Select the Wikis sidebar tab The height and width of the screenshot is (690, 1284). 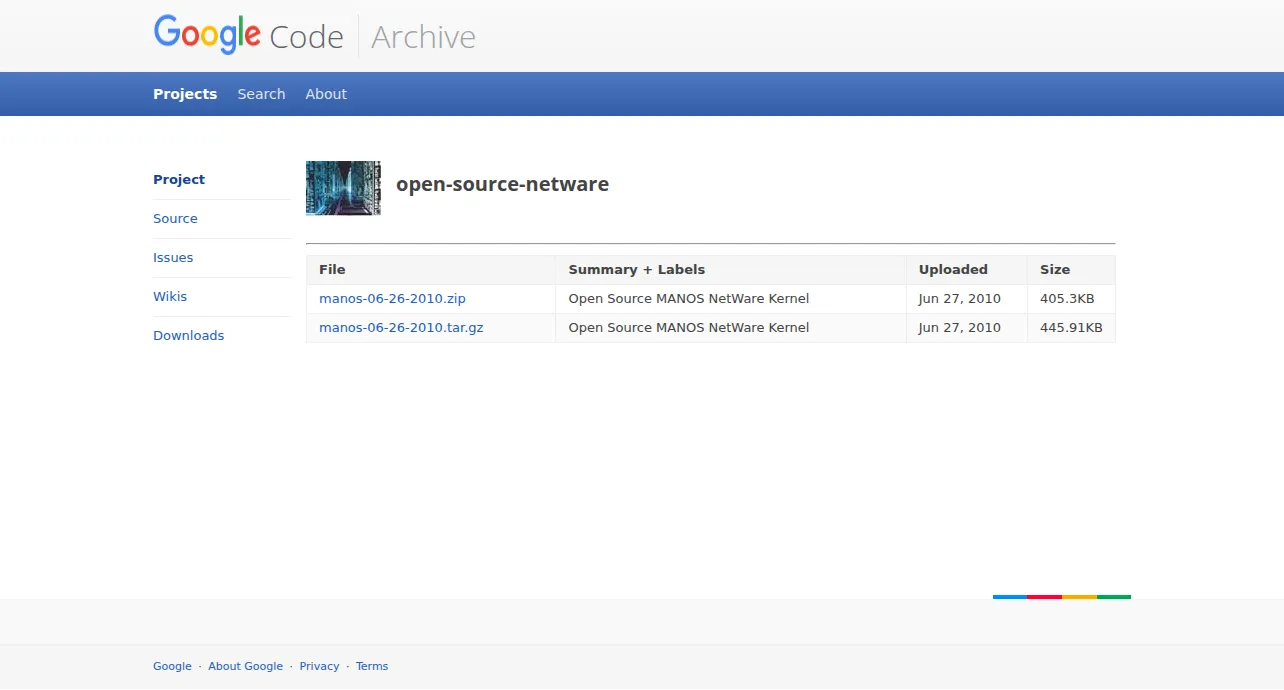click(x=170, y=297)
